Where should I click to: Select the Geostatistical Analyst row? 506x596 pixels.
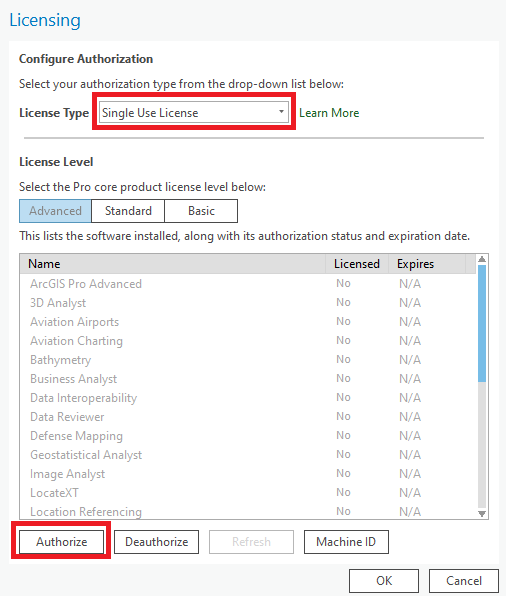tap(248, 455)
